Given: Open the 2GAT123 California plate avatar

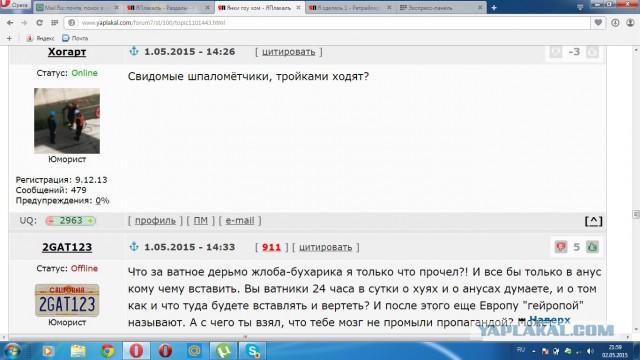Looking at the screenshot, I should (67, 300).
